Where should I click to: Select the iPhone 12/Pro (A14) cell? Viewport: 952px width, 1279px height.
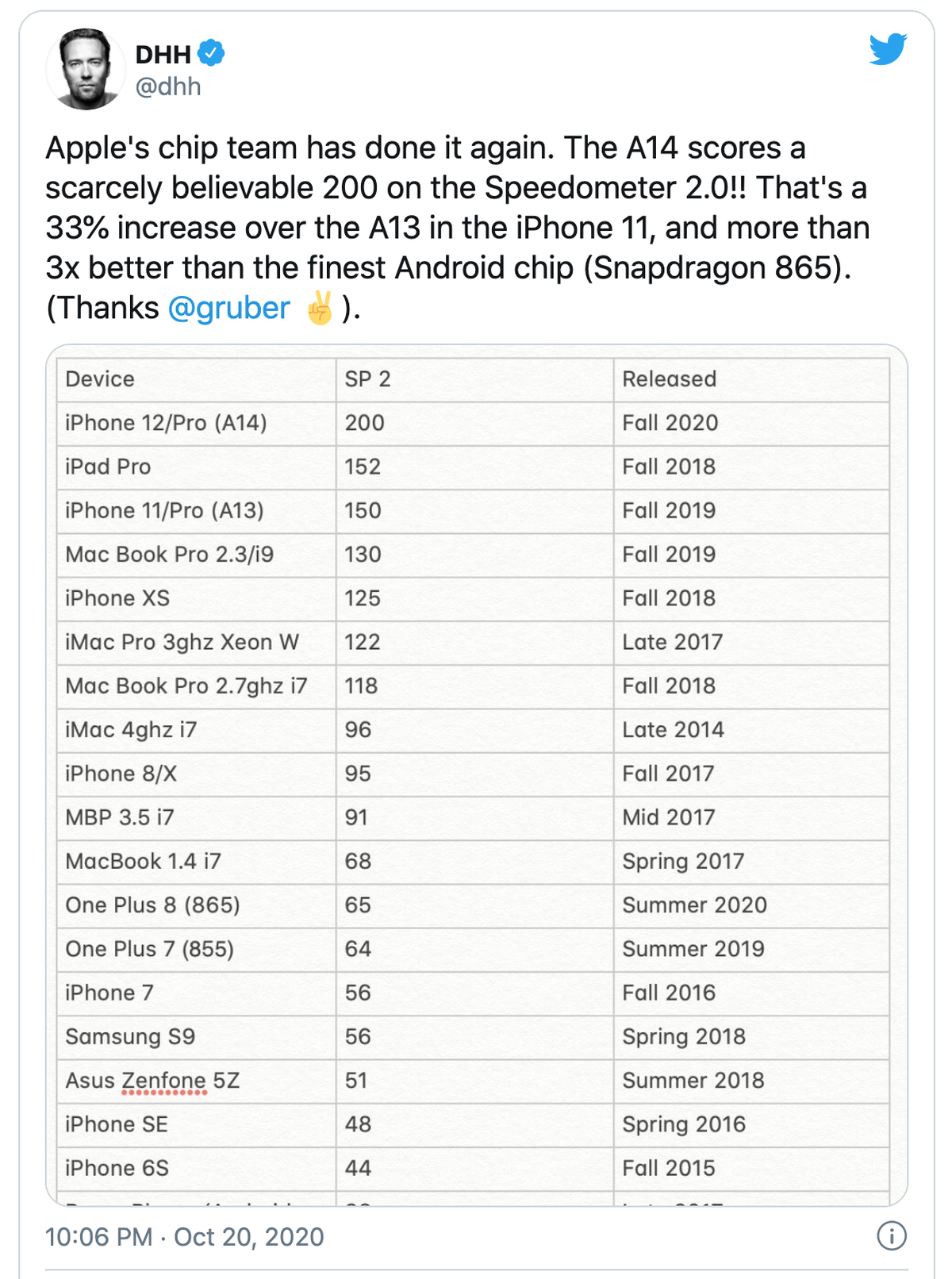pos(196,423)
